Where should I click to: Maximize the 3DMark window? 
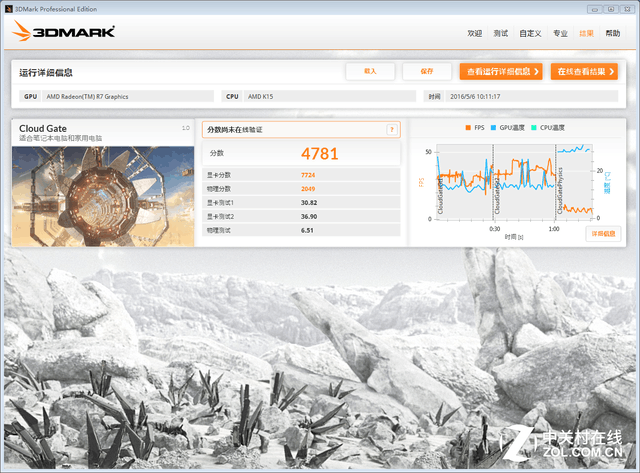[611, 9]
